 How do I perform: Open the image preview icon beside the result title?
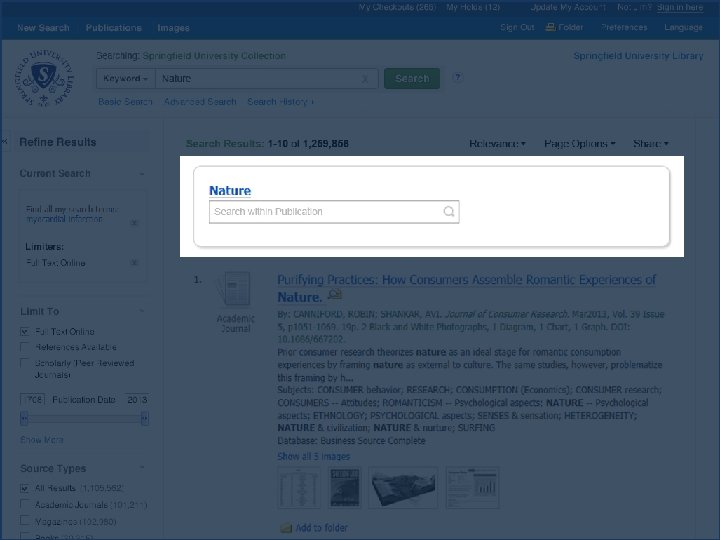pyautogui.click(x=335, y=294)
